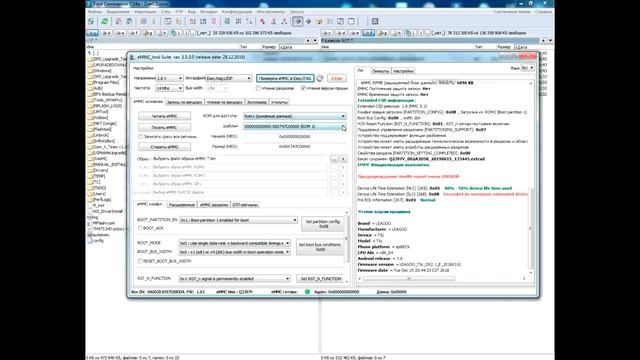Click the Erase eMMC button

pos(164,147)
